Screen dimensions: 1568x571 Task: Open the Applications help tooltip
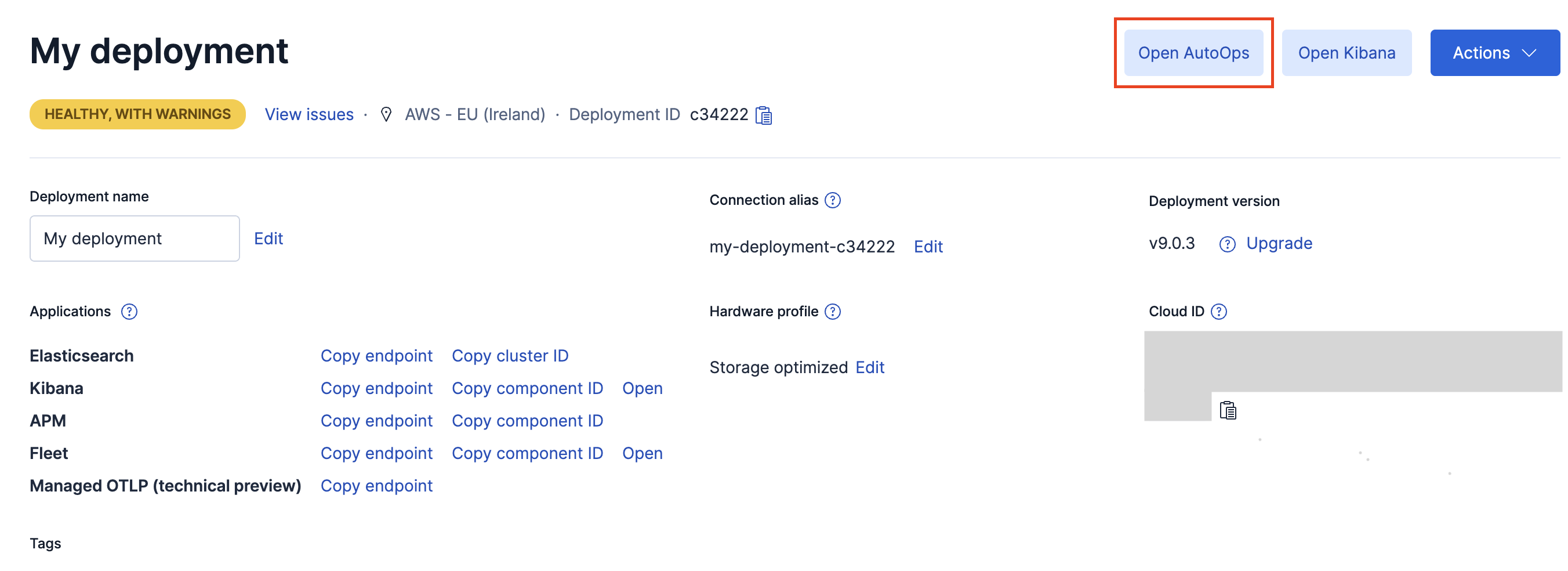pos(128,312)
